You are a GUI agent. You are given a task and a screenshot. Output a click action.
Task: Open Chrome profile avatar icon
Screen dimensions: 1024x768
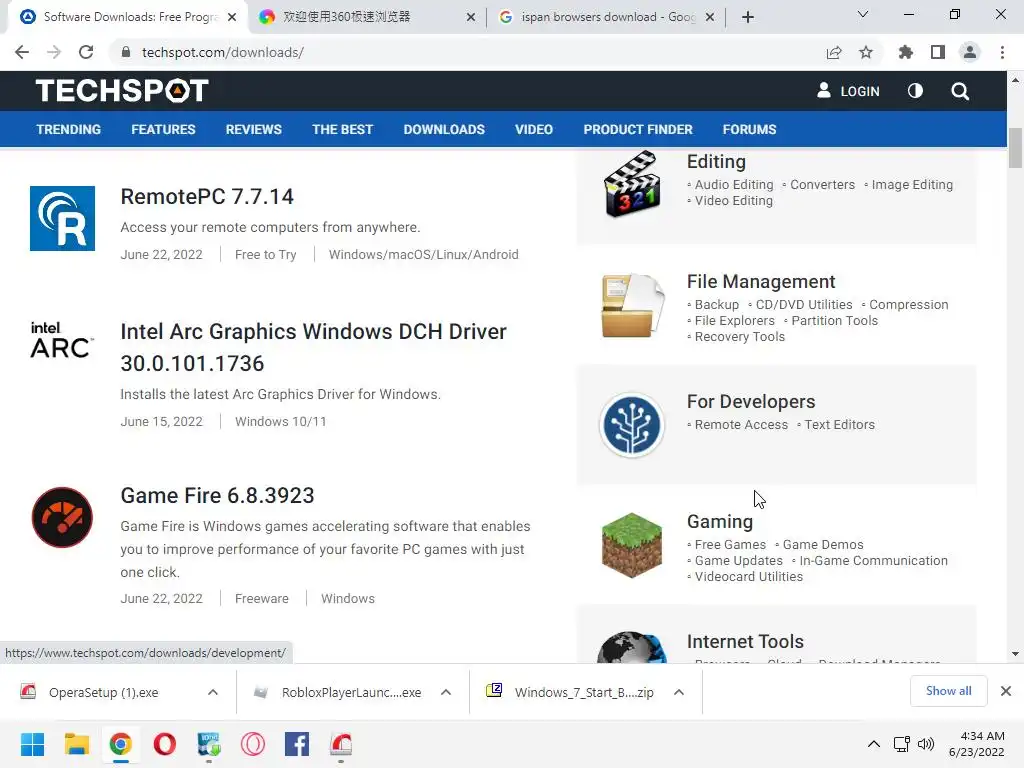point(970,52)
